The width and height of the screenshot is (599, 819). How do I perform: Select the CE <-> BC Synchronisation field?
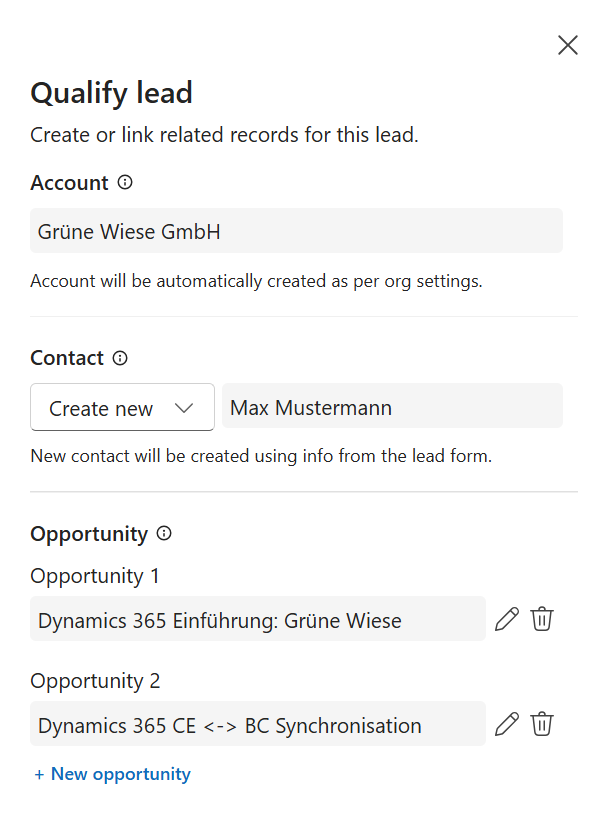[x=260, y=725]
